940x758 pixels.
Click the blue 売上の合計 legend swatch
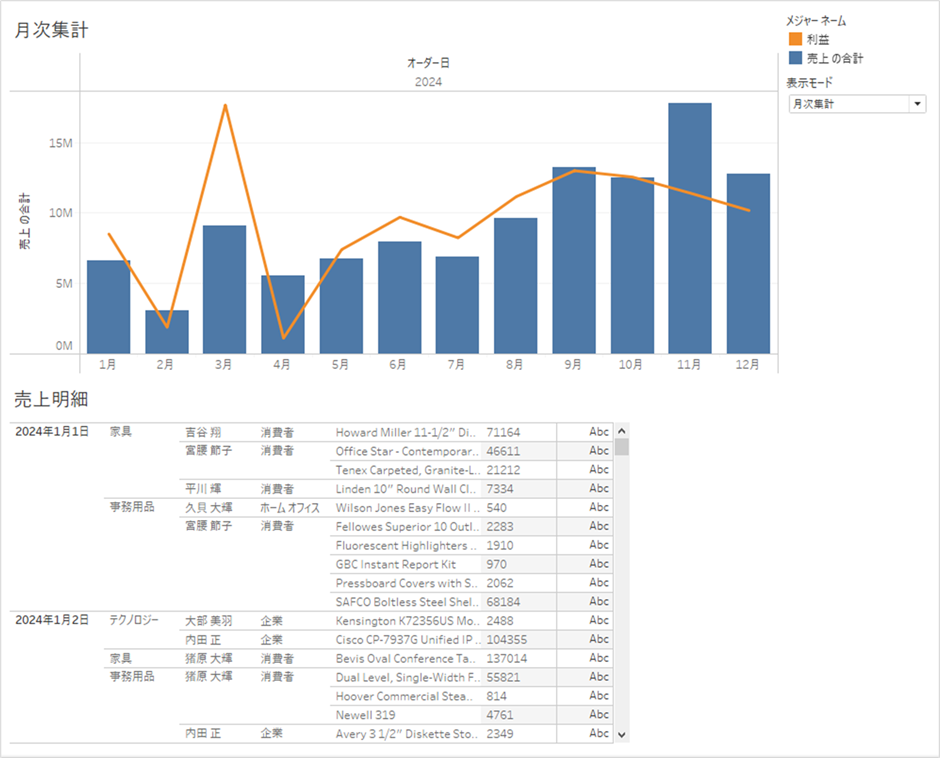tap(795, 58)
